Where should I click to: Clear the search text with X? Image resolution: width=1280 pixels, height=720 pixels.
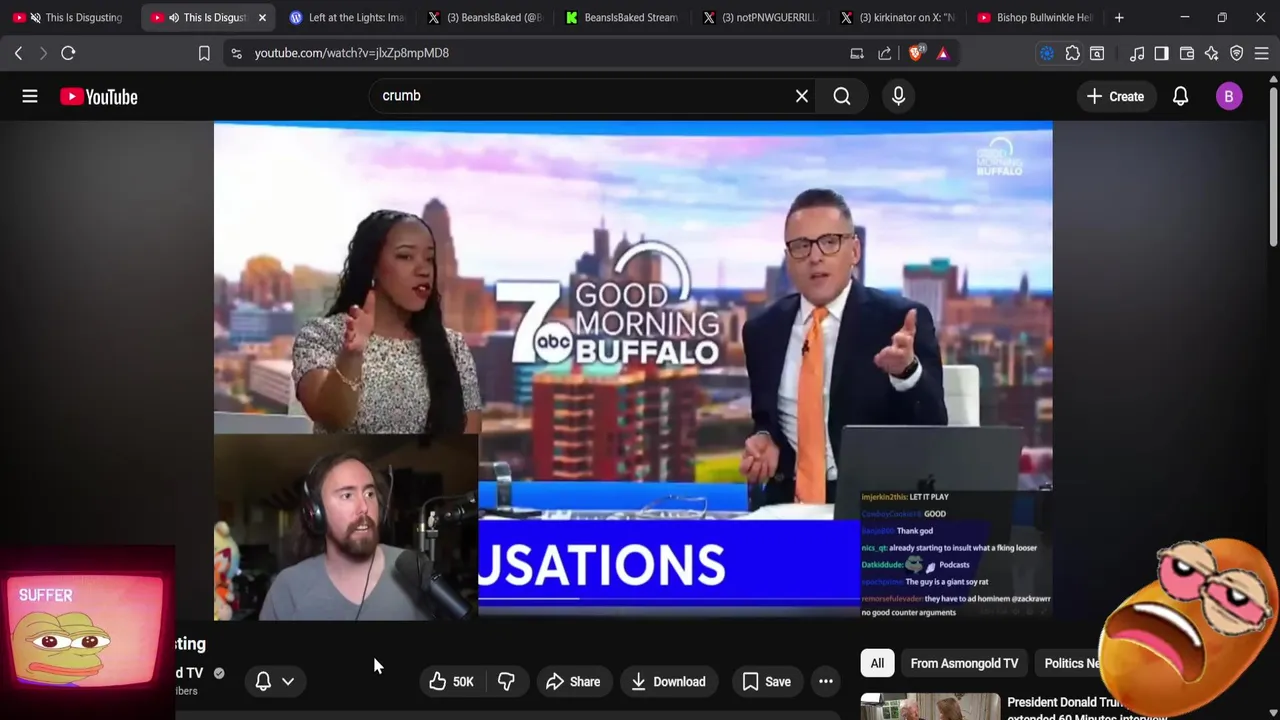pyautogui.click(x=801, y=96)
